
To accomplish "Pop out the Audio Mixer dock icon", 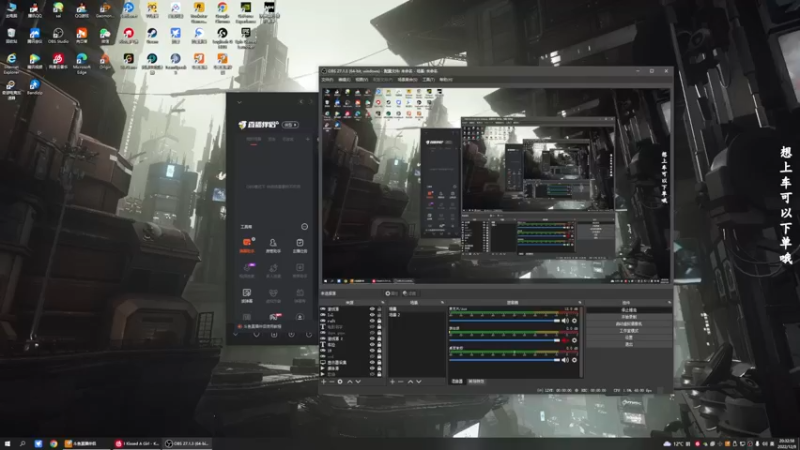I will [580, 303].
